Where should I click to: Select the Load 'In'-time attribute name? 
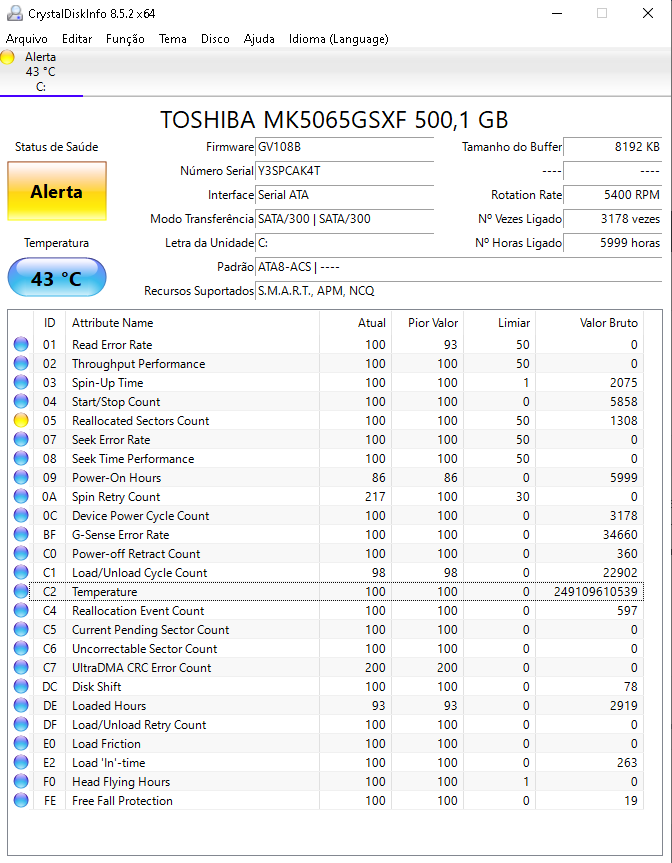pyautogui.click(x=108, y=763)
